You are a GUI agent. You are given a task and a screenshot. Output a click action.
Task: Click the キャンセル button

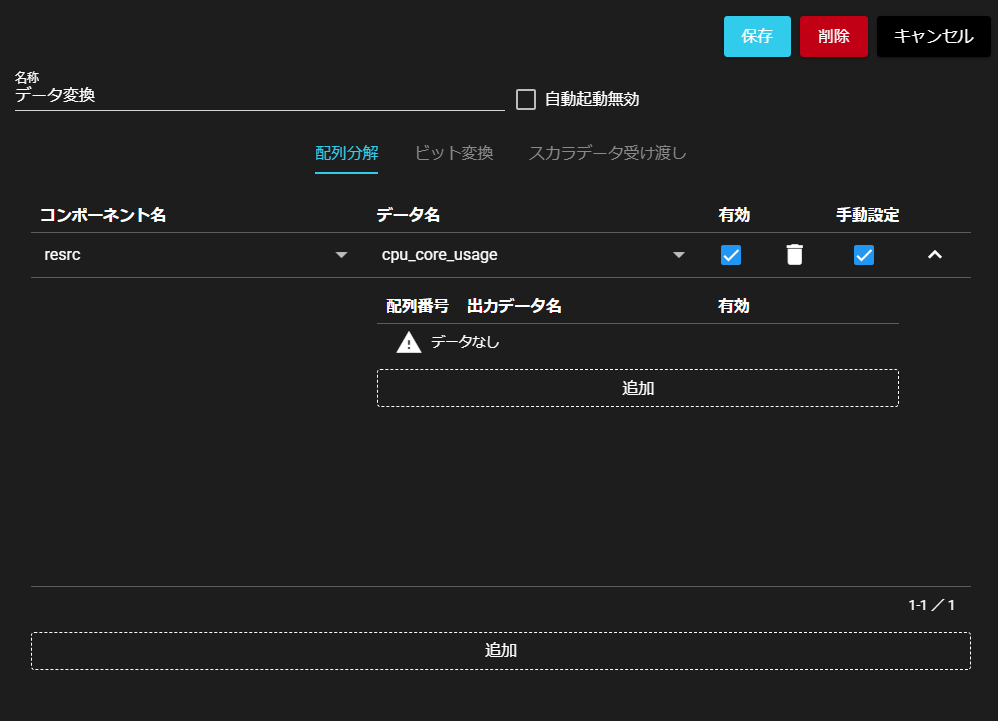click(933, 36)
